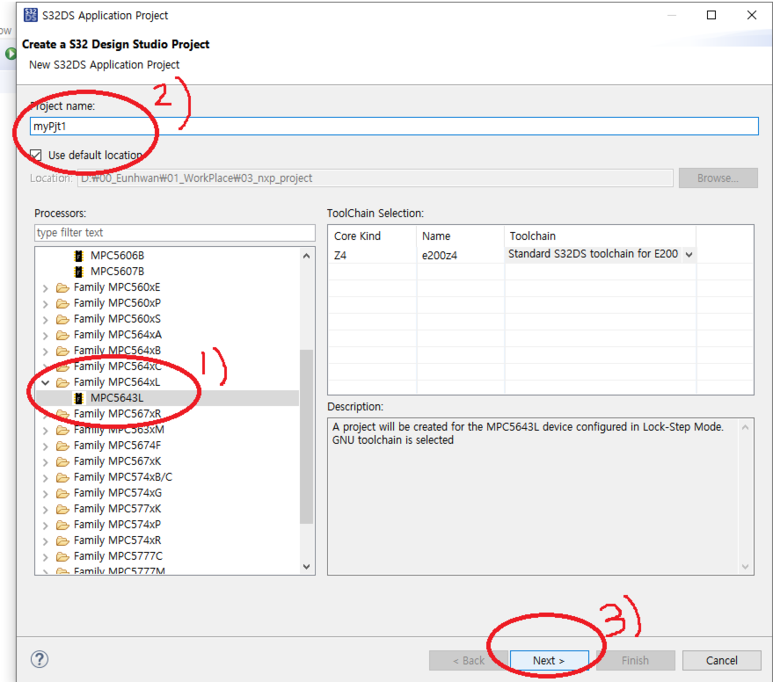
Task: Click the Family MPC577xK folder icon
Action: [62, 509]
